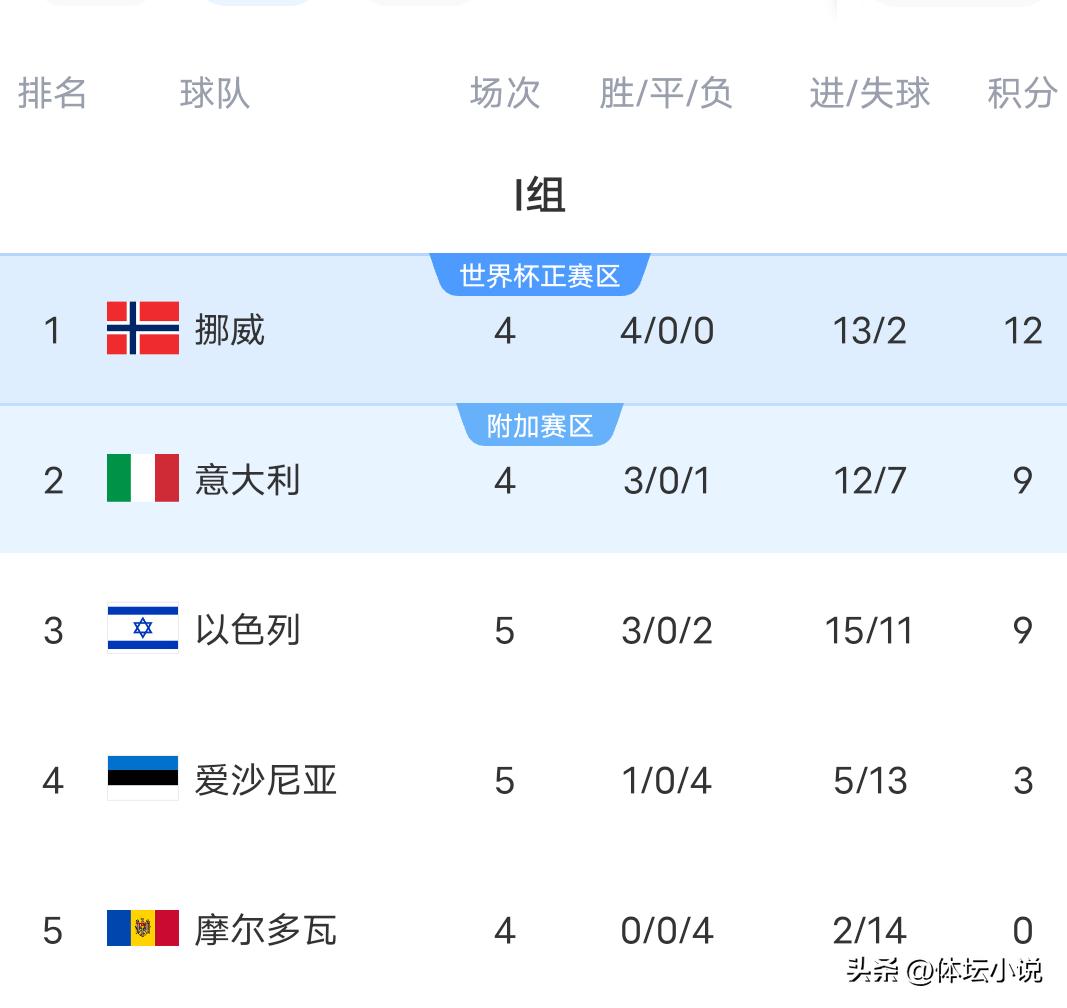The height and width of the screenshot is (1008, 1067).
Task: Tap the Moldova flag icon
Action: (x=143, y=928)
